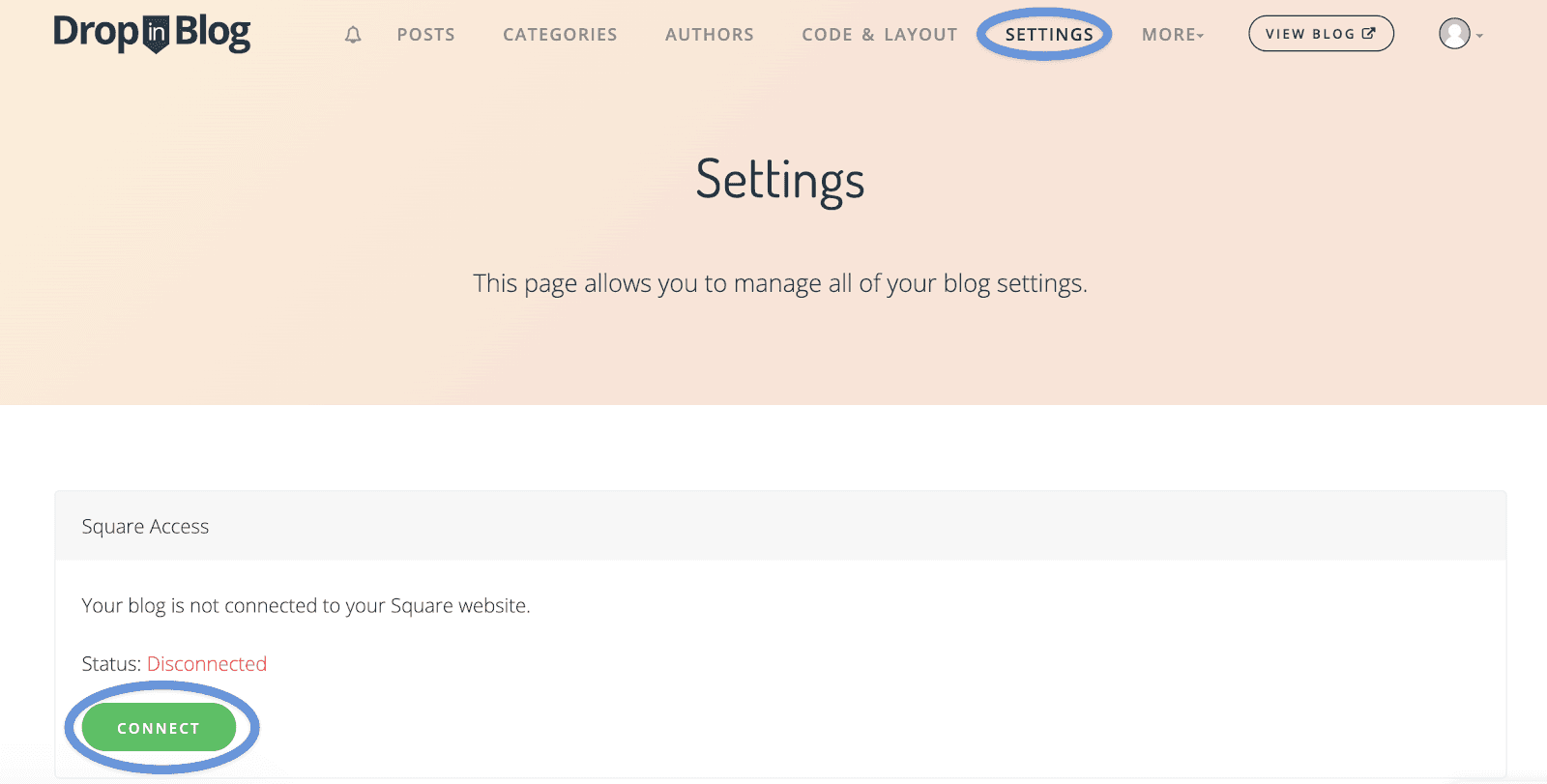This screenshot has width=1547, height=784.
Task: Open the user avatar account menu
Action: [x=1460, y=34]
